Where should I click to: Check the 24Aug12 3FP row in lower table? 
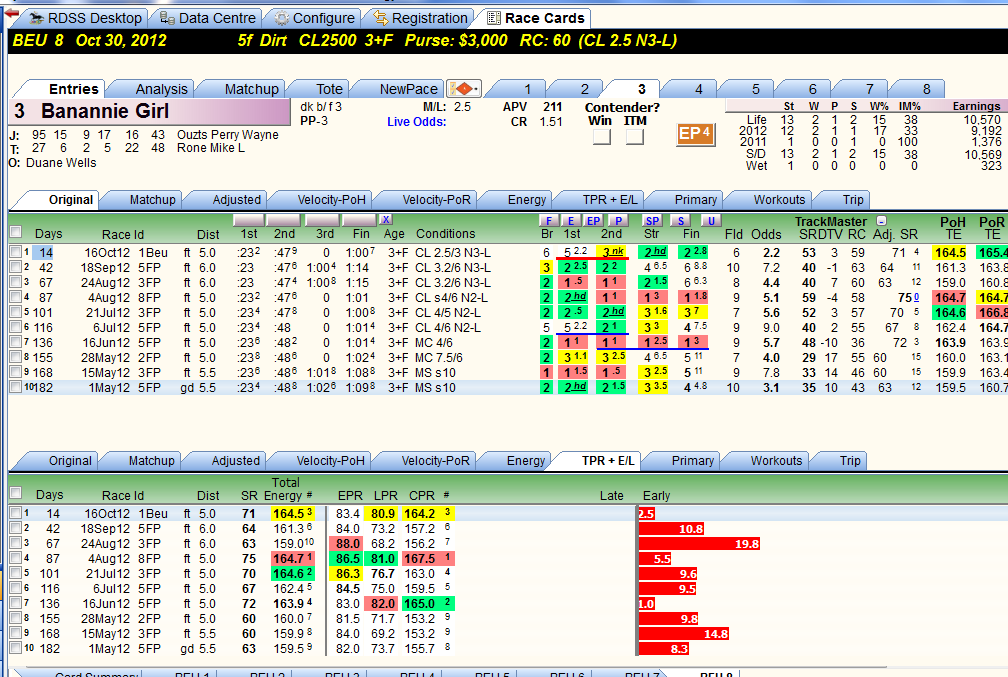(x=16, y=543)
